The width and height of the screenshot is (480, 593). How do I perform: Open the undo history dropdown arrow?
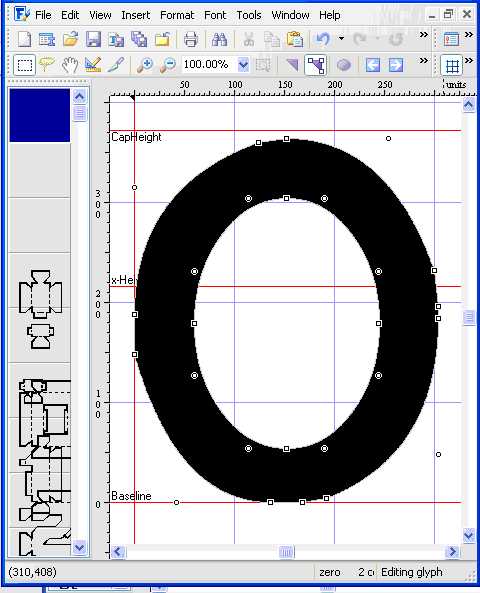[x=341, y=39]
